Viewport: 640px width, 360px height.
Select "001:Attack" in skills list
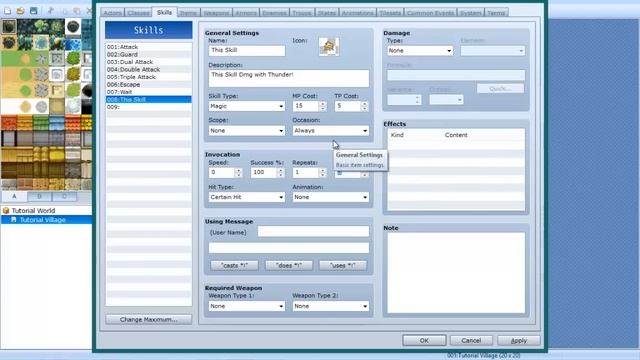(149, 47)
